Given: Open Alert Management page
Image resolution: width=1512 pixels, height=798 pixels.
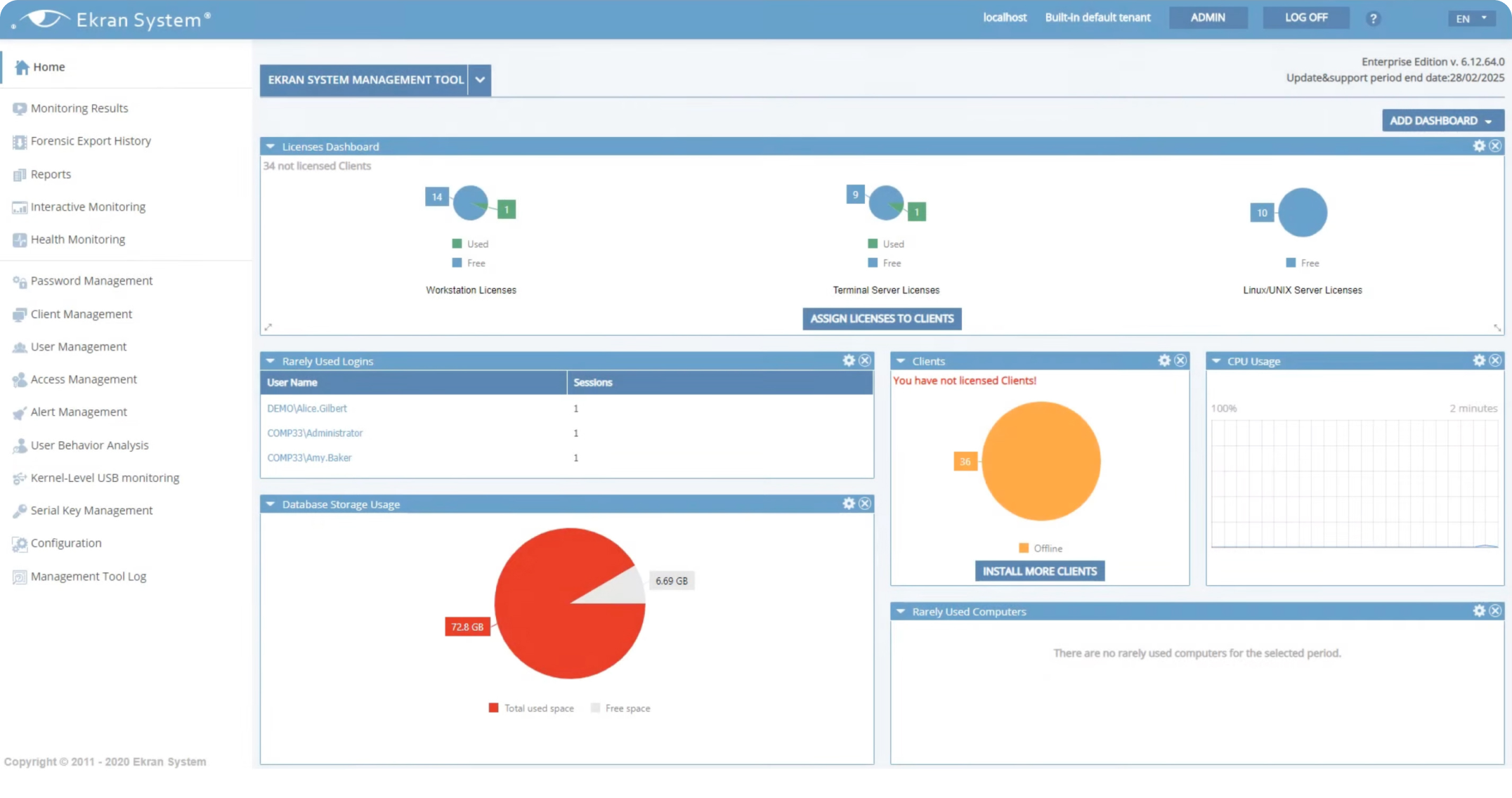Looking at the screenshot, I should tap(79, 412).
